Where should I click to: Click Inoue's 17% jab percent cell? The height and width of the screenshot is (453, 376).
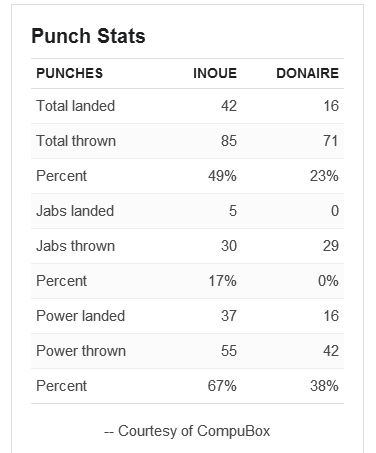point(222,281)
